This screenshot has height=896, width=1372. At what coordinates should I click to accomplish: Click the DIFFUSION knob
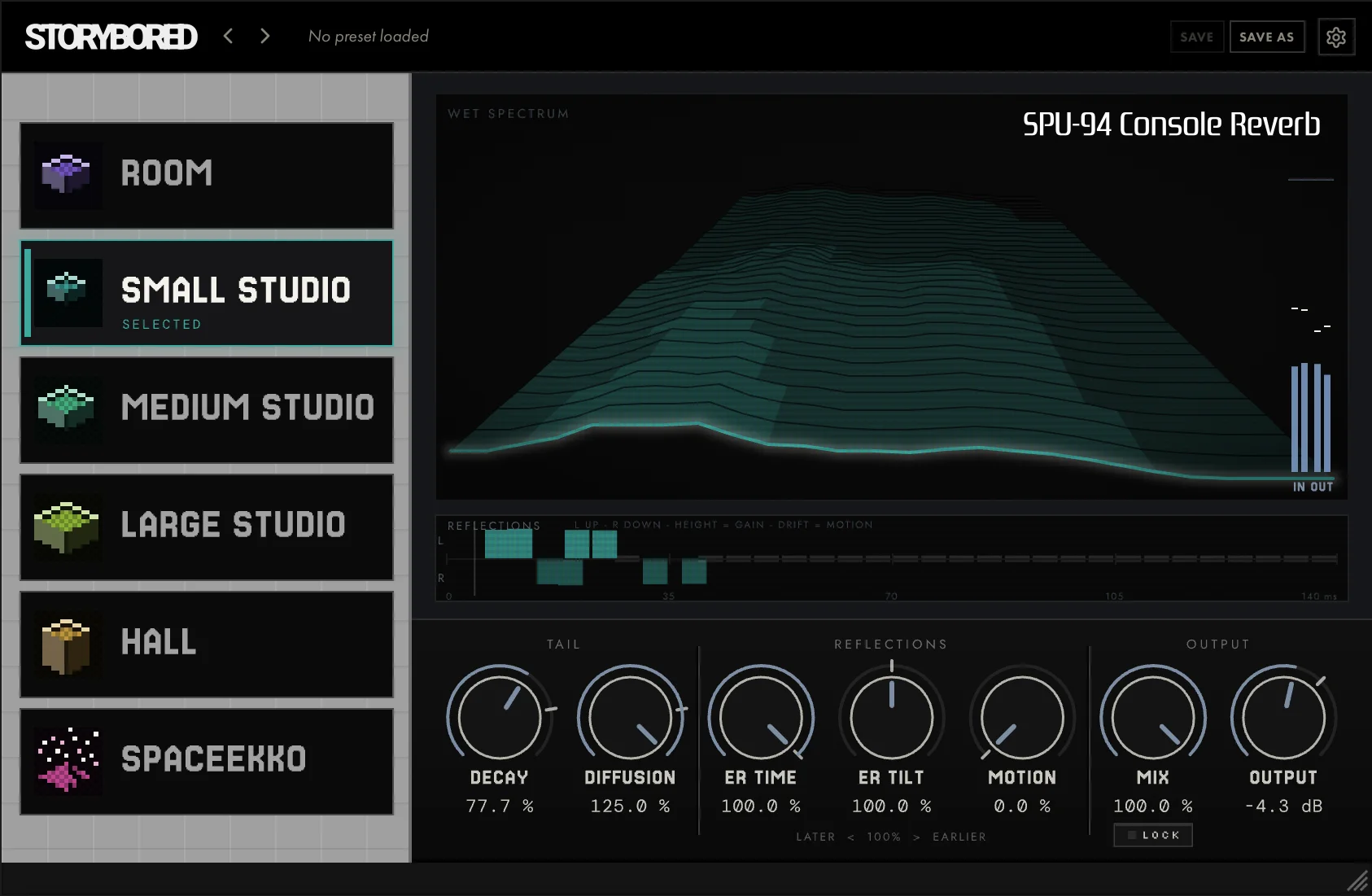coord(631,718)
